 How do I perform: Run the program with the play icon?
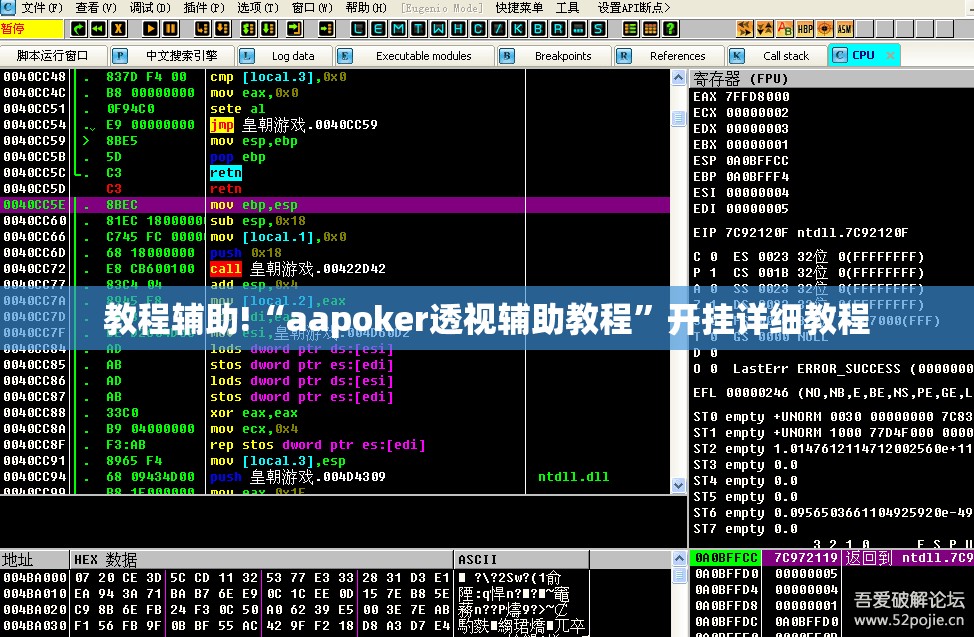click(x=150, y=29)
